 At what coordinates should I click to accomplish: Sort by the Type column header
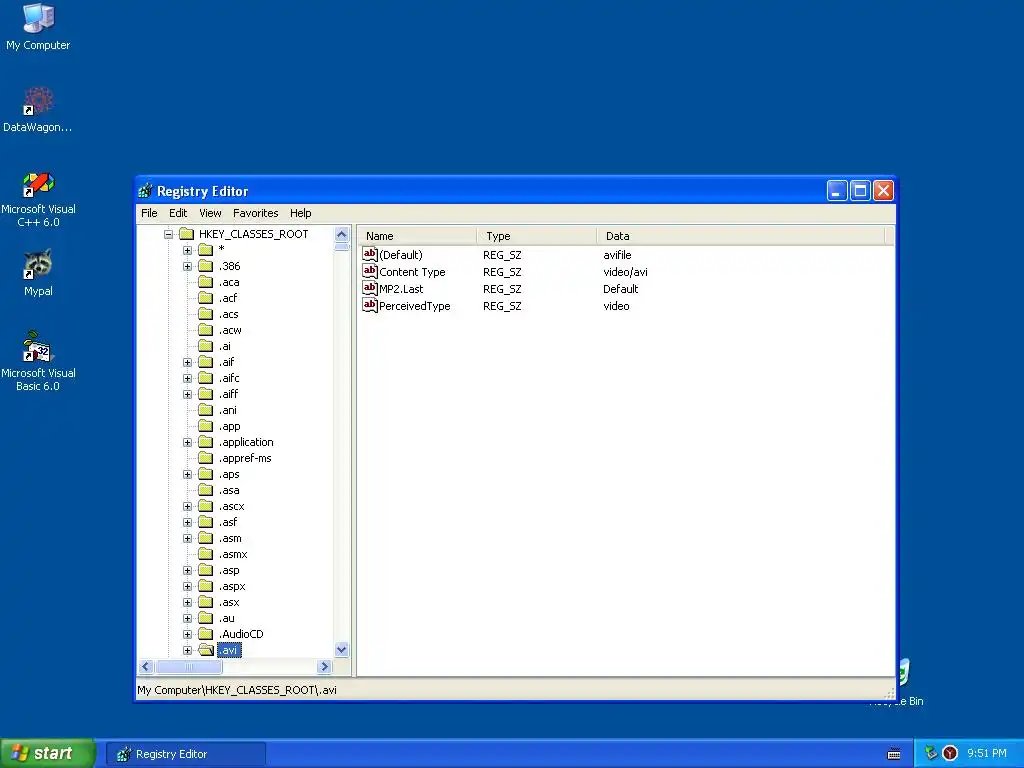(x=537, y=236)
